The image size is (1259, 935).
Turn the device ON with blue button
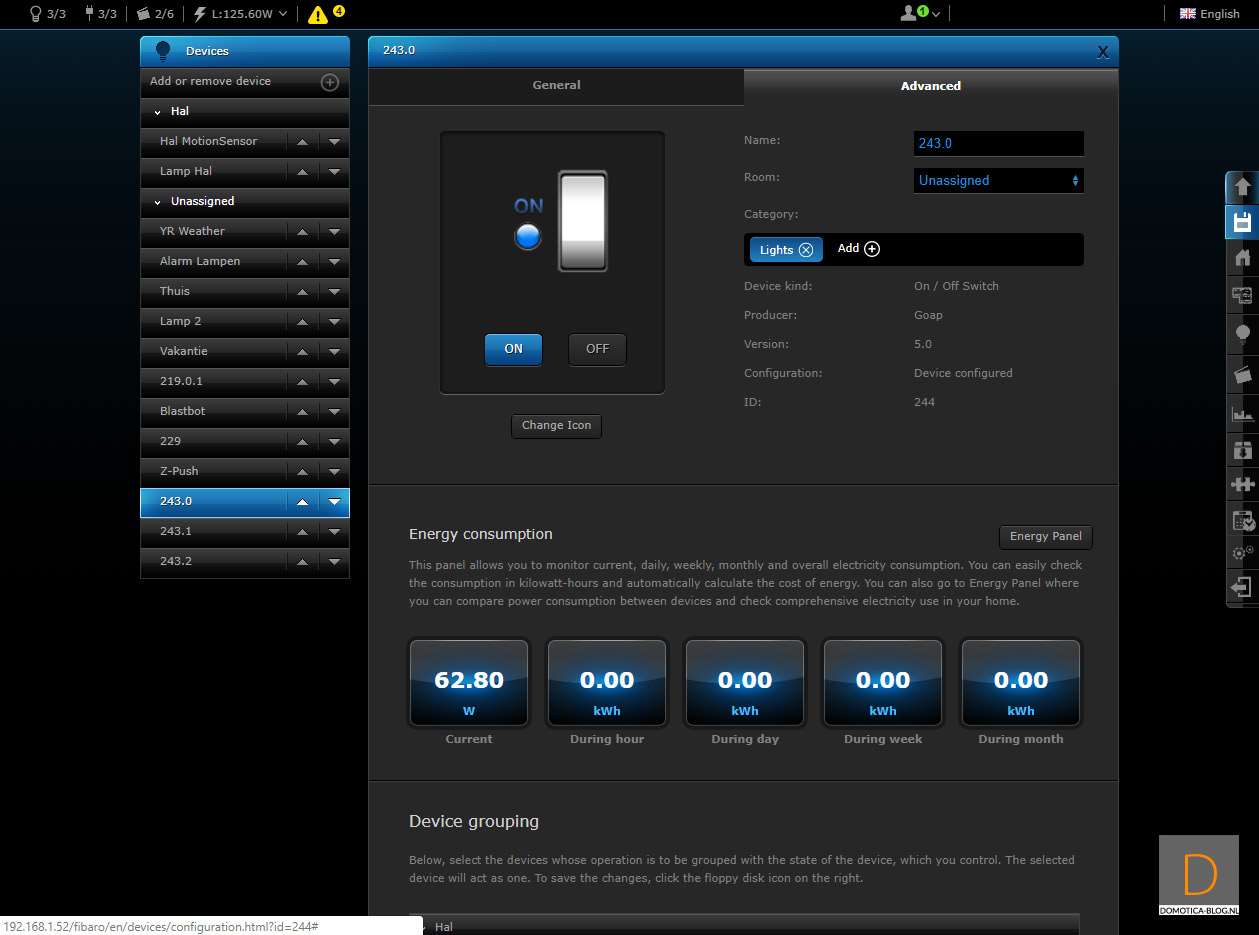pos(513,349)
